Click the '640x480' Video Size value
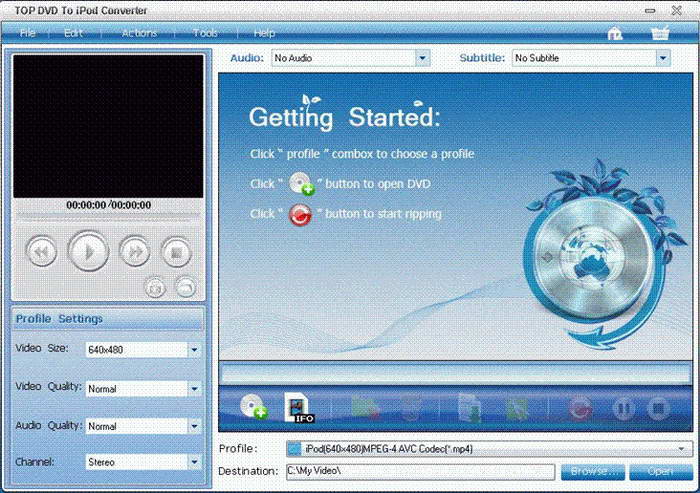This screenshot has height=493, width=700. coord(105,350)
